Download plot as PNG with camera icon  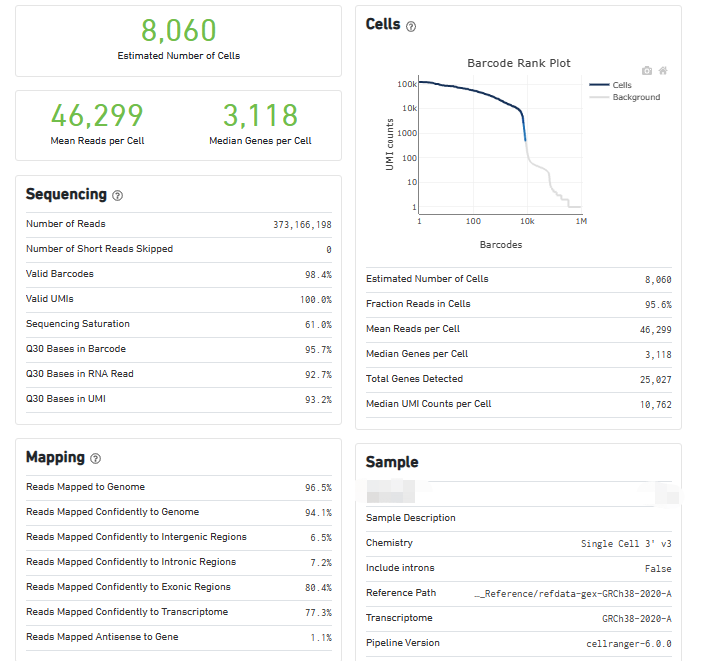(x=647, y=71)
